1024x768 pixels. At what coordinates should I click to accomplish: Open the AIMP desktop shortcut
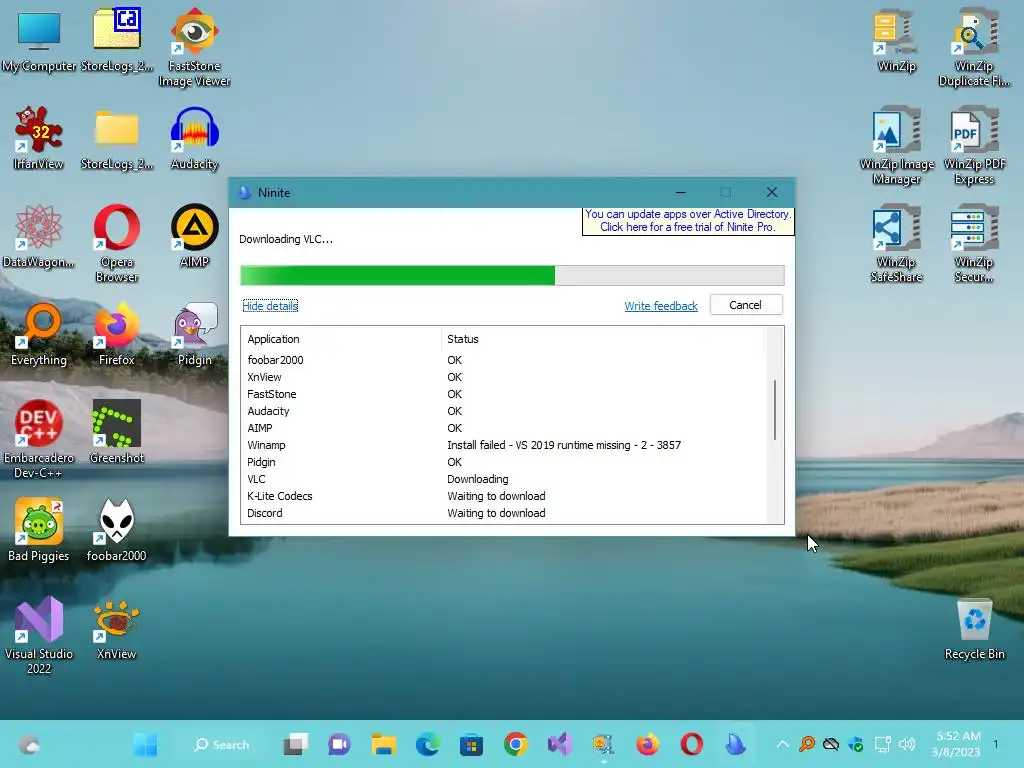(x=194, y=236)
